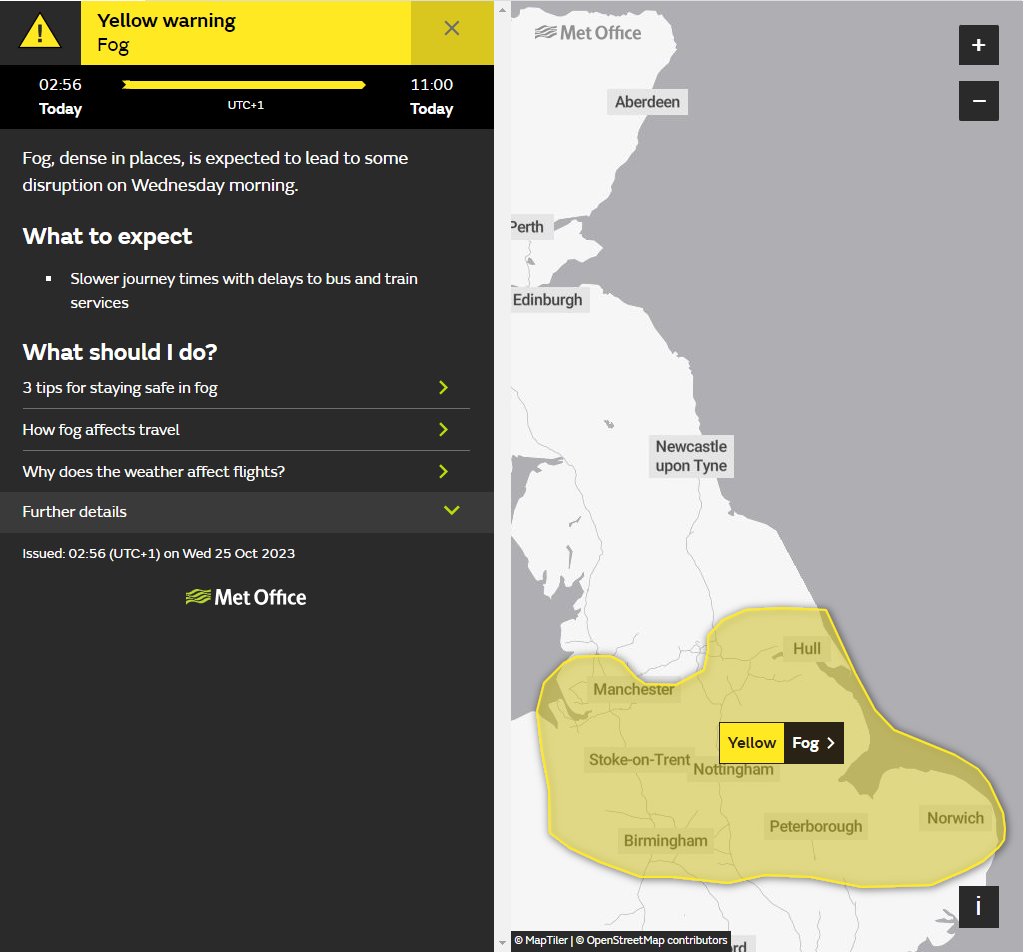Click the chevron beside How fog affects travel
Screen dimensions: 1024x952
coord(443,430)
